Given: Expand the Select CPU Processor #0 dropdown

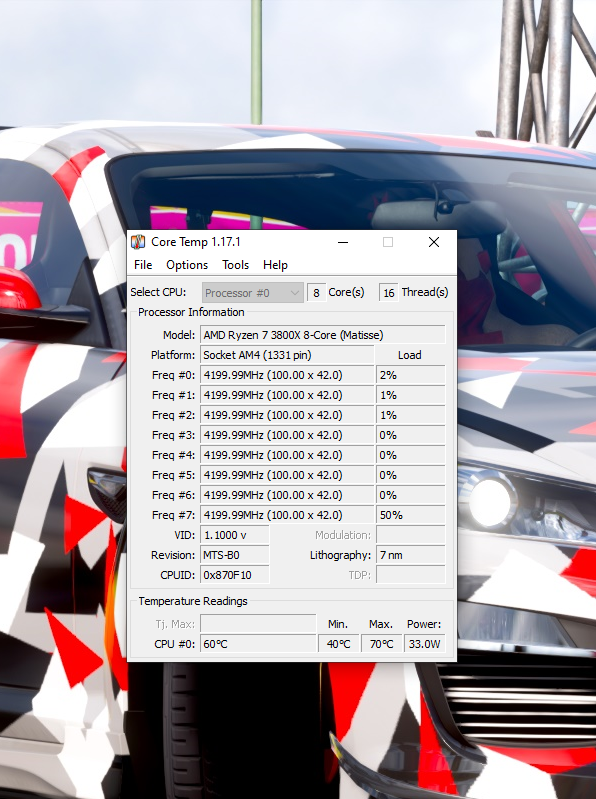Looking at the screenshot, I should point(253,293).
